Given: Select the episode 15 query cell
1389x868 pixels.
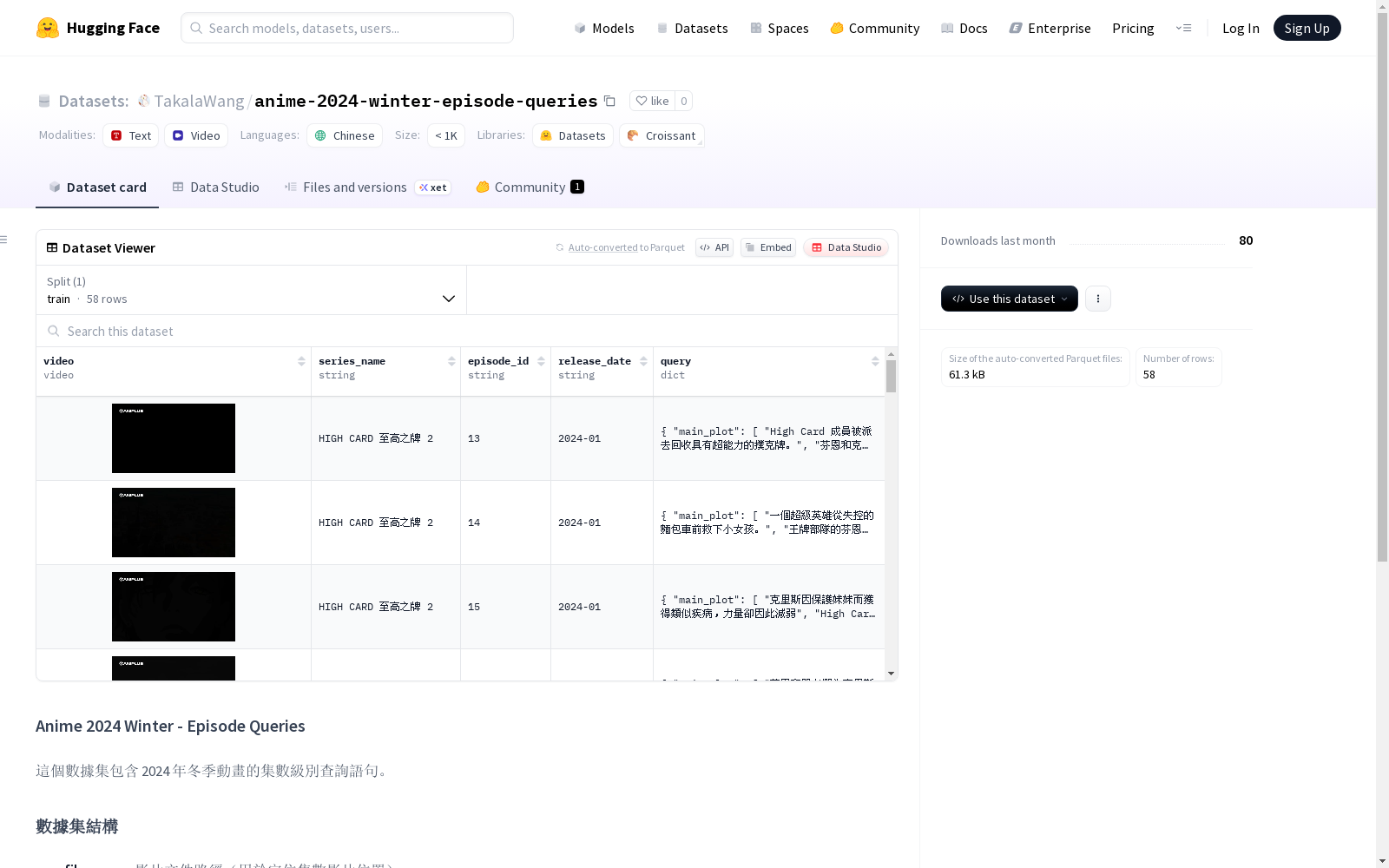Looking at the screenshot, I should pos(769,607).
